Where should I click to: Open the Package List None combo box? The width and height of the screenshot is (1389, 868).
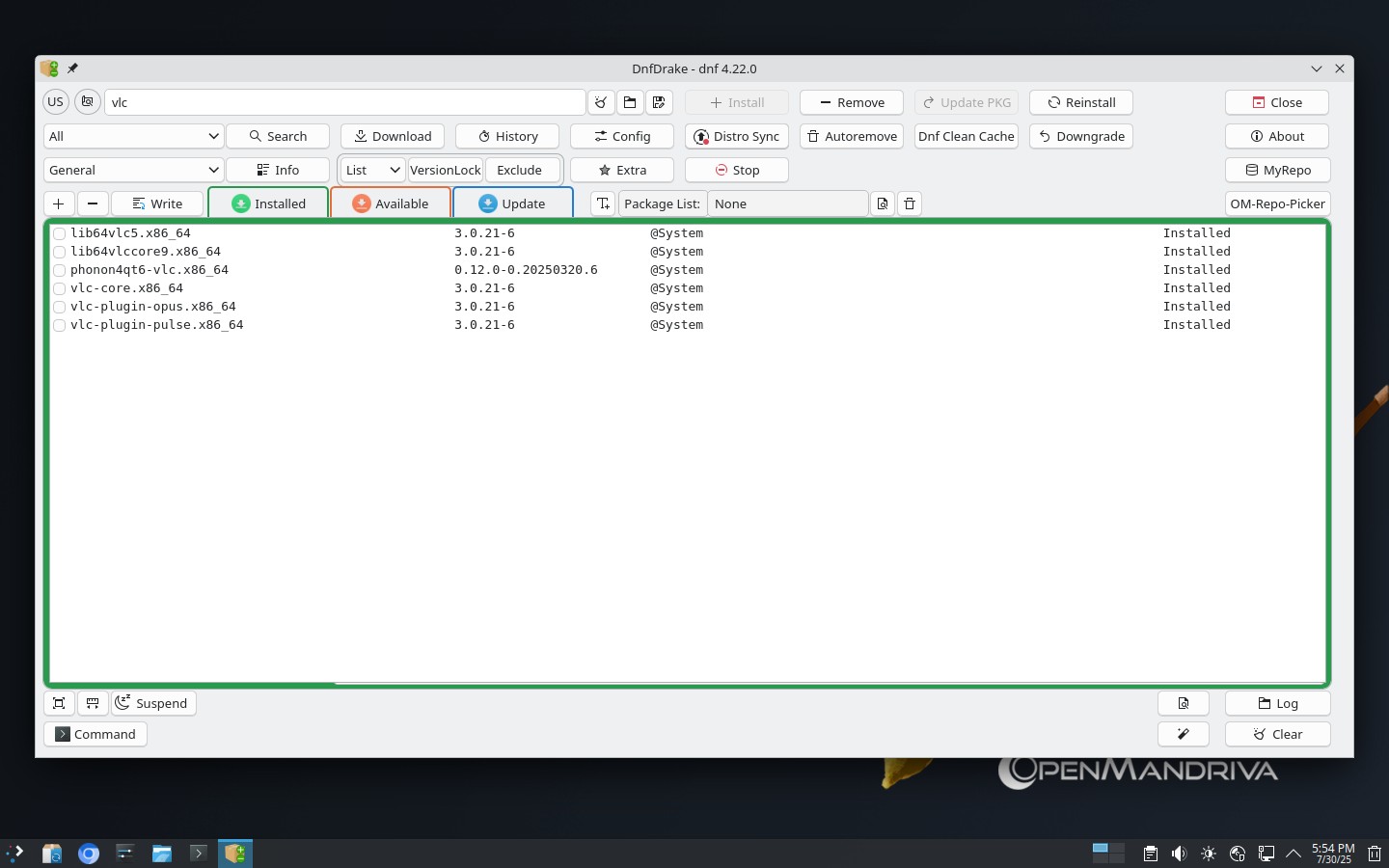(x=788, y=203)
